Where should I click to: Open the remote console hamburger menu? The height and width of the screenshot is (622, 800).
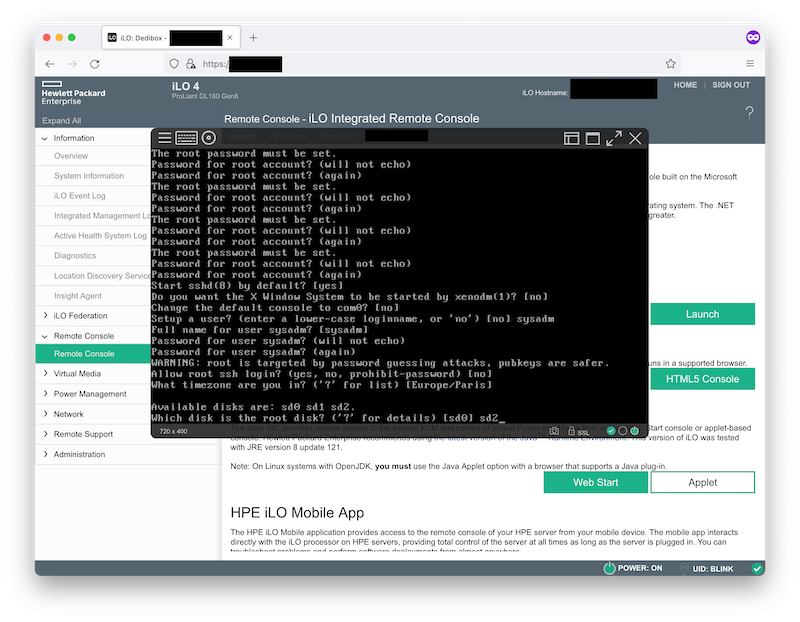(164, 138)
